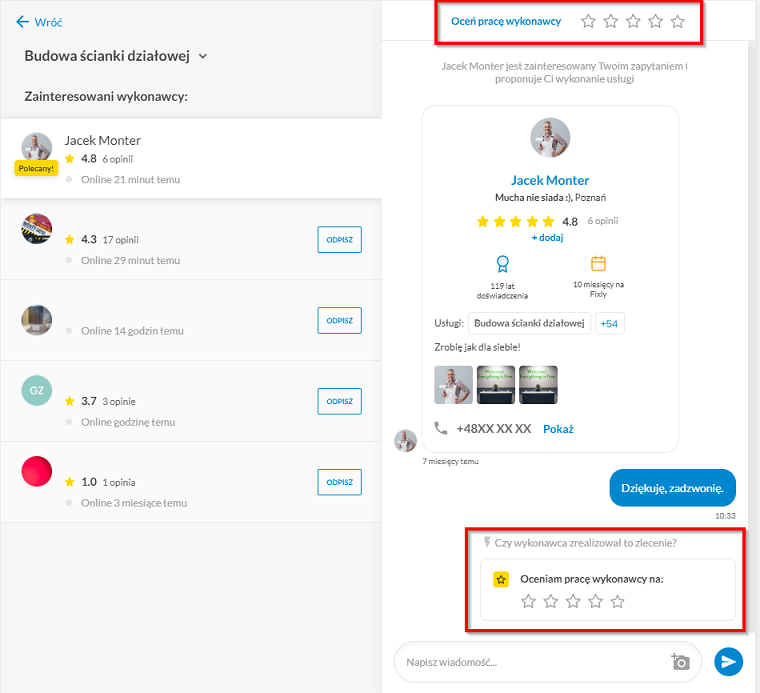
Task: Click the back arrow next to Wróć
Action: (x=22, y=22)
